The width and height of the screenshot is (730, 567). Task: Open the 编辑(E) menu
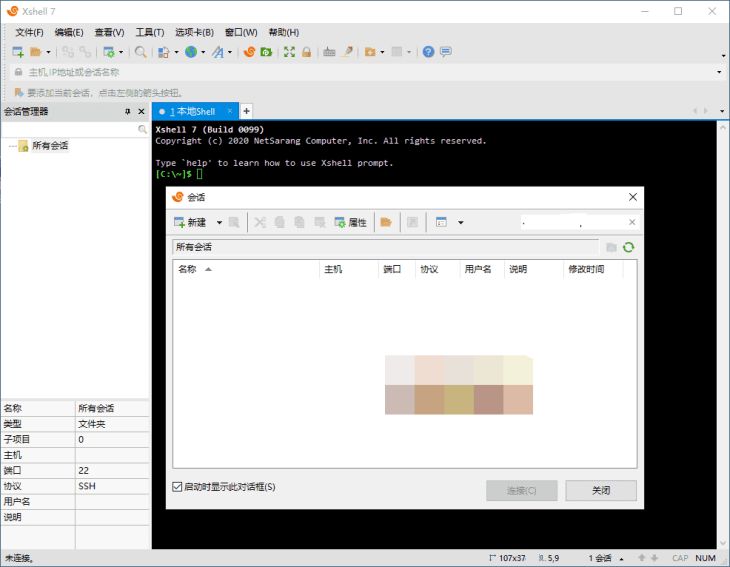click(x=69, y=33)
